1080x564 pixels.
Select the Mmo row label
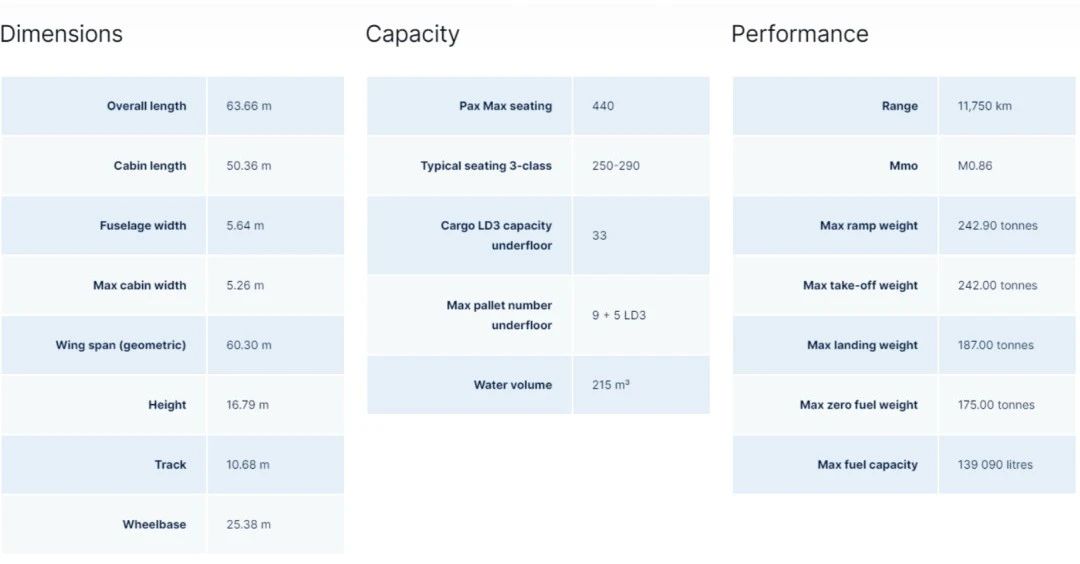point(903,166)
